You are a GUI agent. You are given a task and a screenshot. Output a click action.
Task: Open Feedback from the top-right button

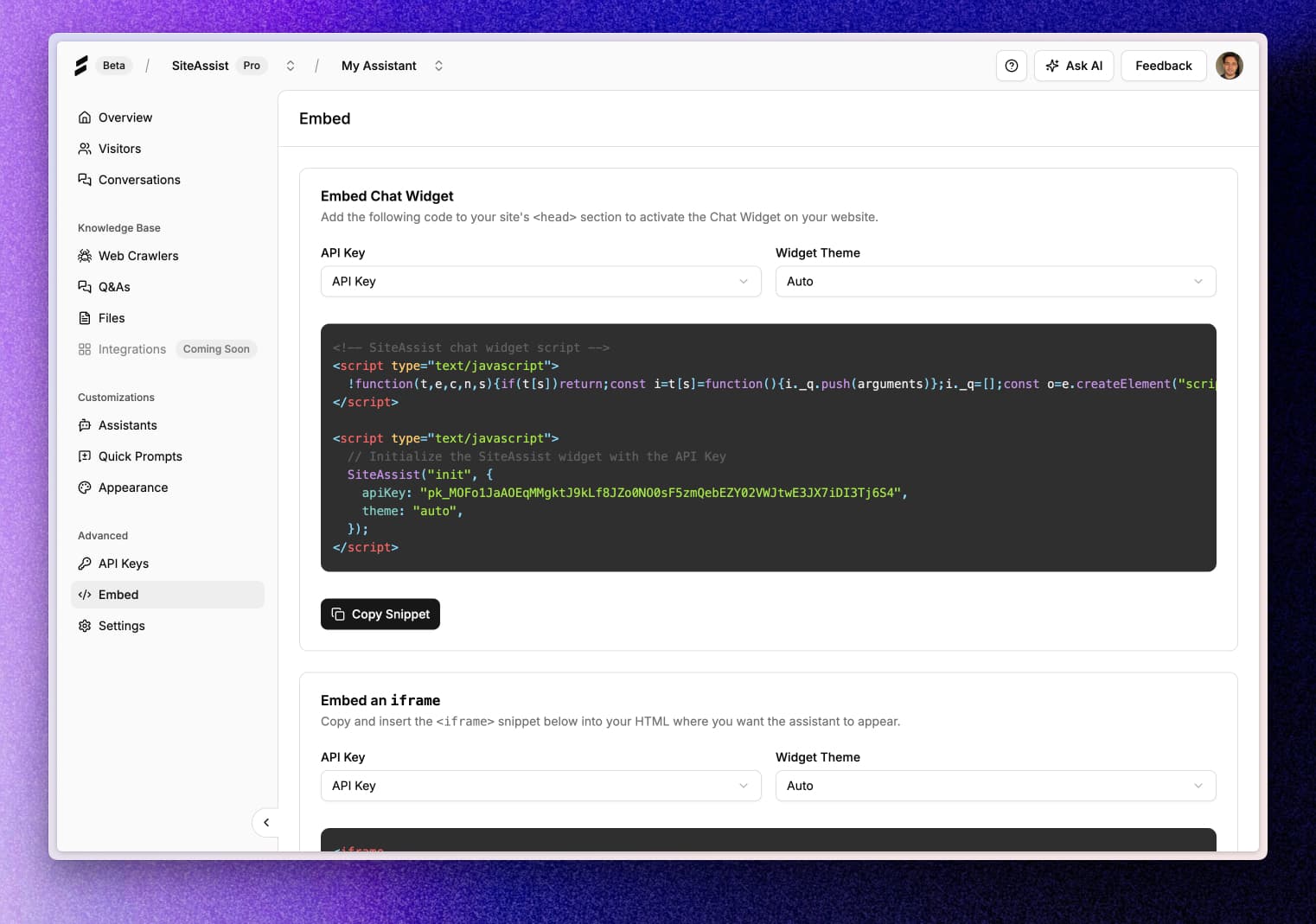coord(1163,65)
